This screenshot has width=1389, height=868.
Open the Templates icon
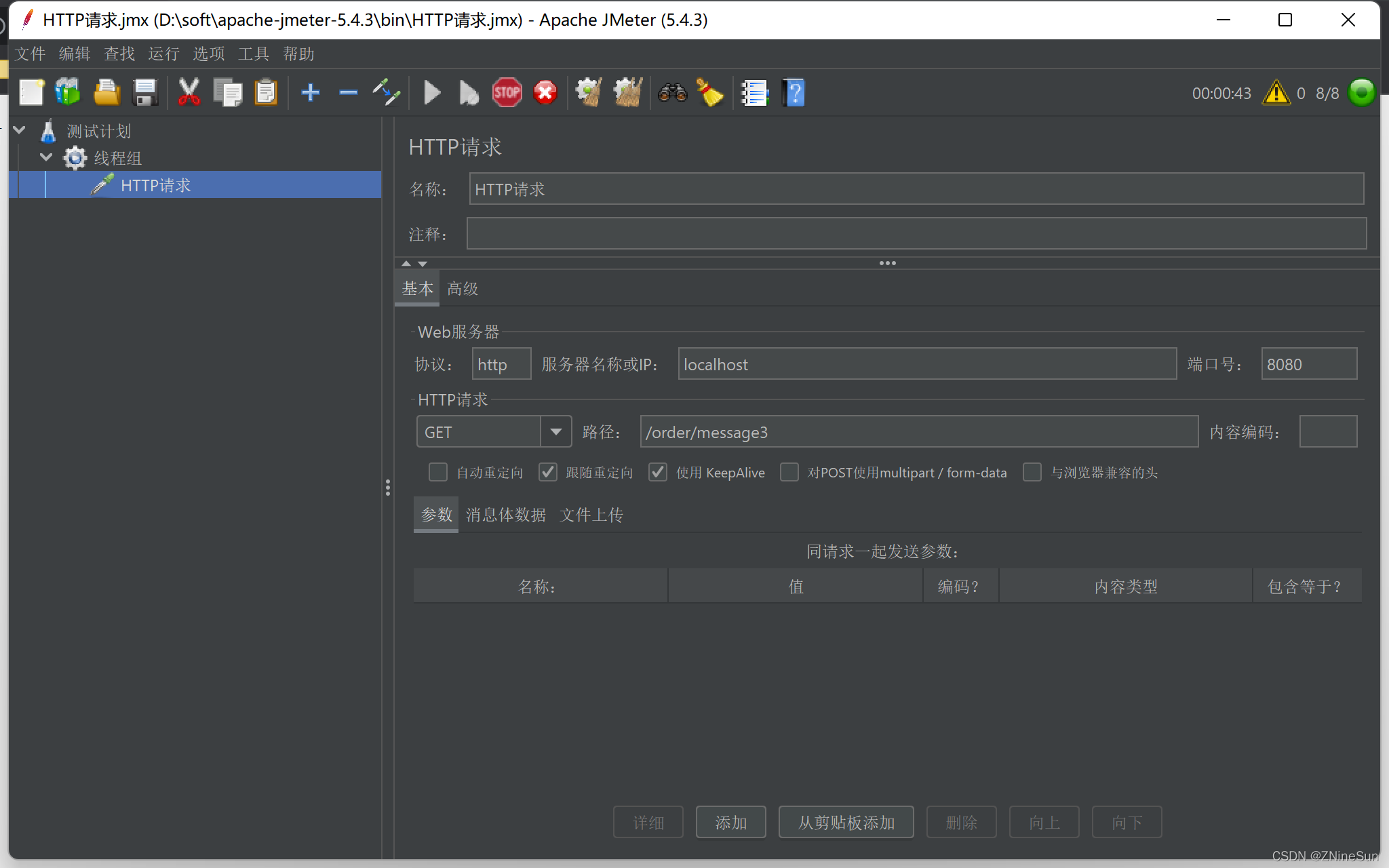pyautogui.click(x=68, y=92)
